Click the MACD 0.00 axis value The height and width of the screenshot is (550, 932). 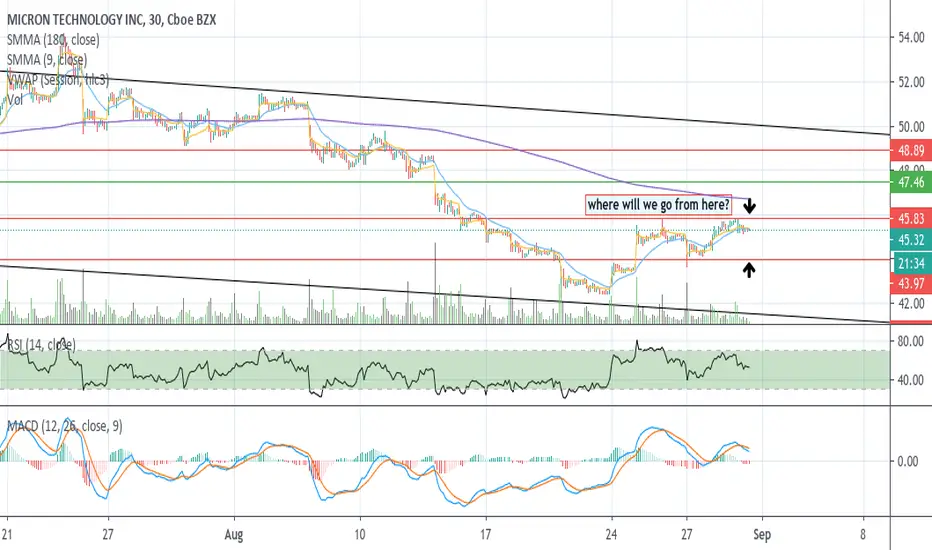click(x=908, y=461)
